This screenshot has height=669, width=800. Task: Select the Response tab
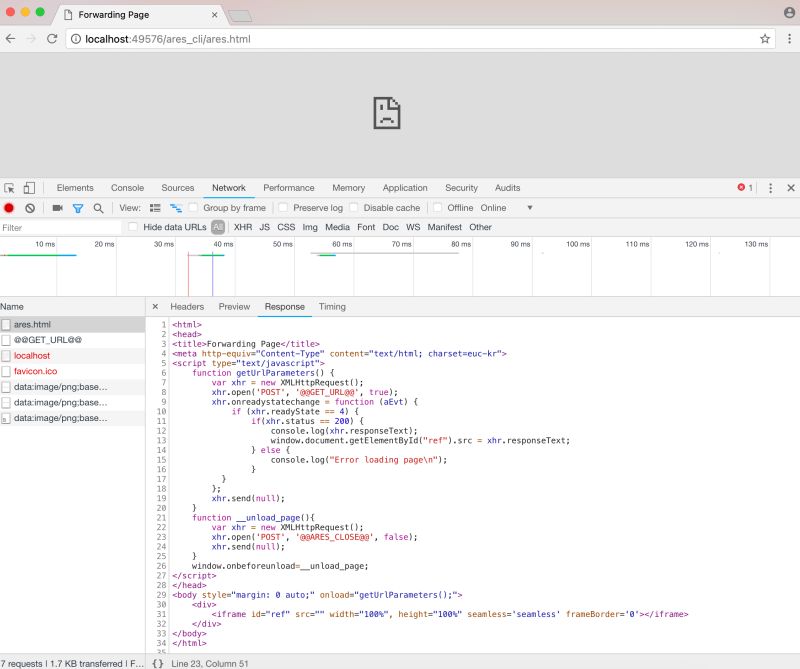[x=285, y=307]
